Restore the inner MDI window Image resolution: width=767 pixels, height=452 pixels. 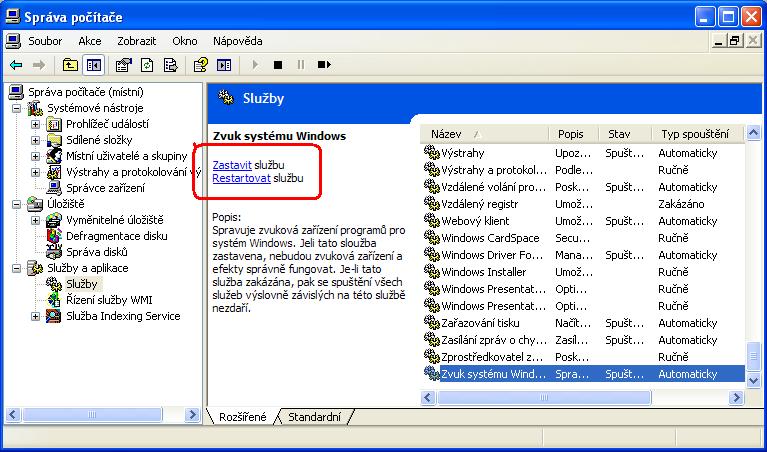(734, 42)
